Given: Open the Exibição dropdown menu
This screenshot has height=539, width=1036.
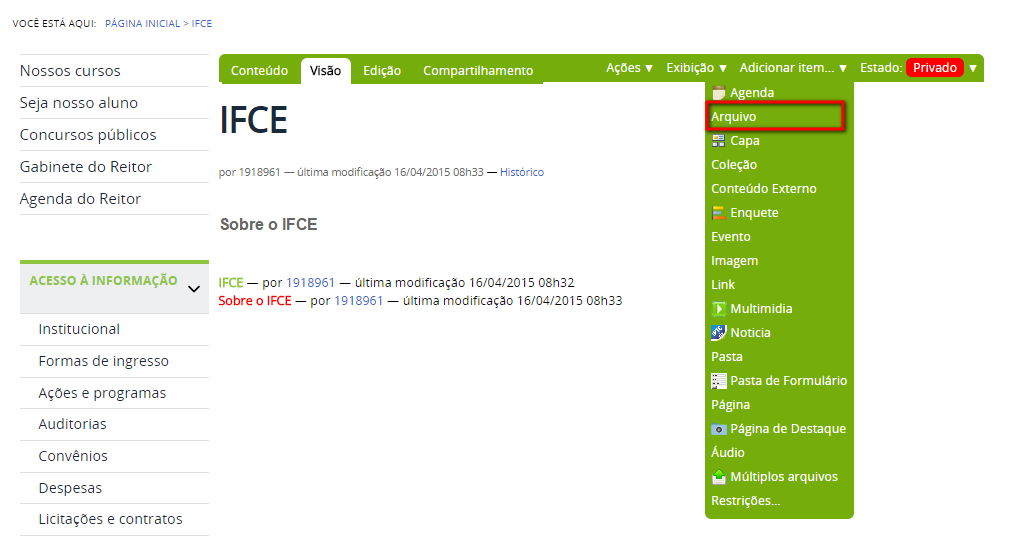Looking at the screenshot, I should tap(696, 68).
